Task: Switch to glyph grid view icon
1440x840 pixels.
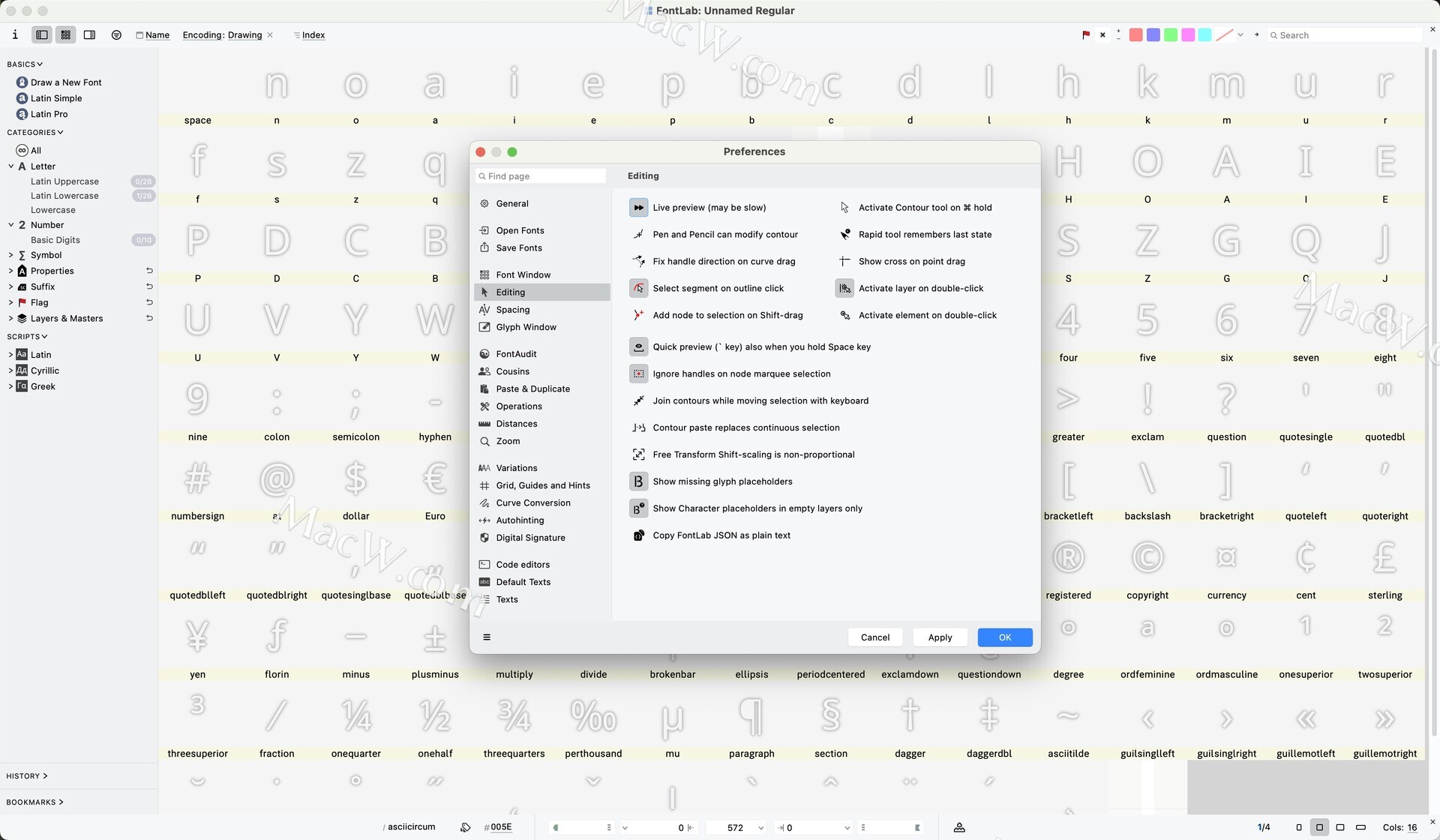Action: click(66, 34)
